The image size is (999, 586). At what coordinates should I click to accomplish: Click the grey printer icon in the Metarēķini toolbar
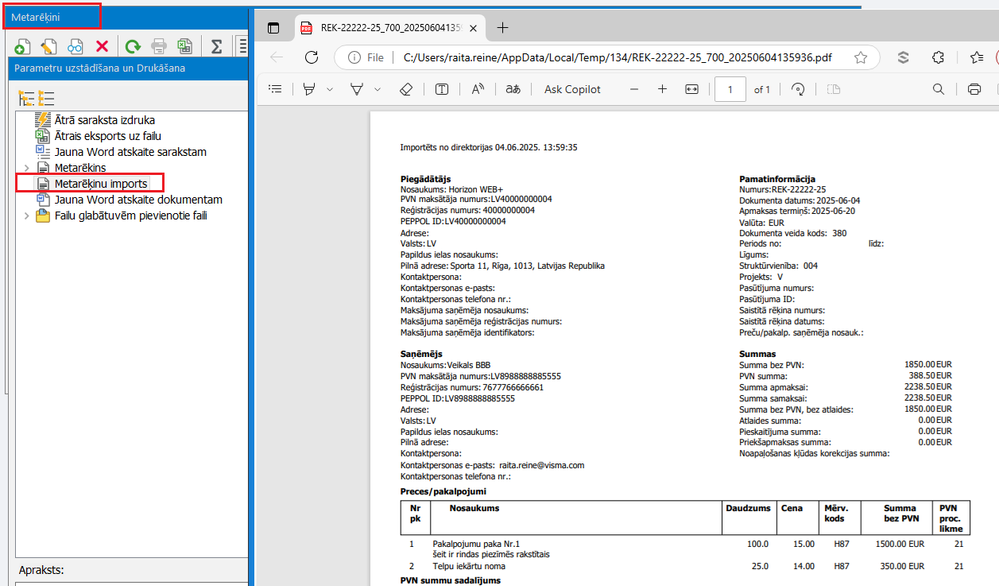click(x=159, y=46)
